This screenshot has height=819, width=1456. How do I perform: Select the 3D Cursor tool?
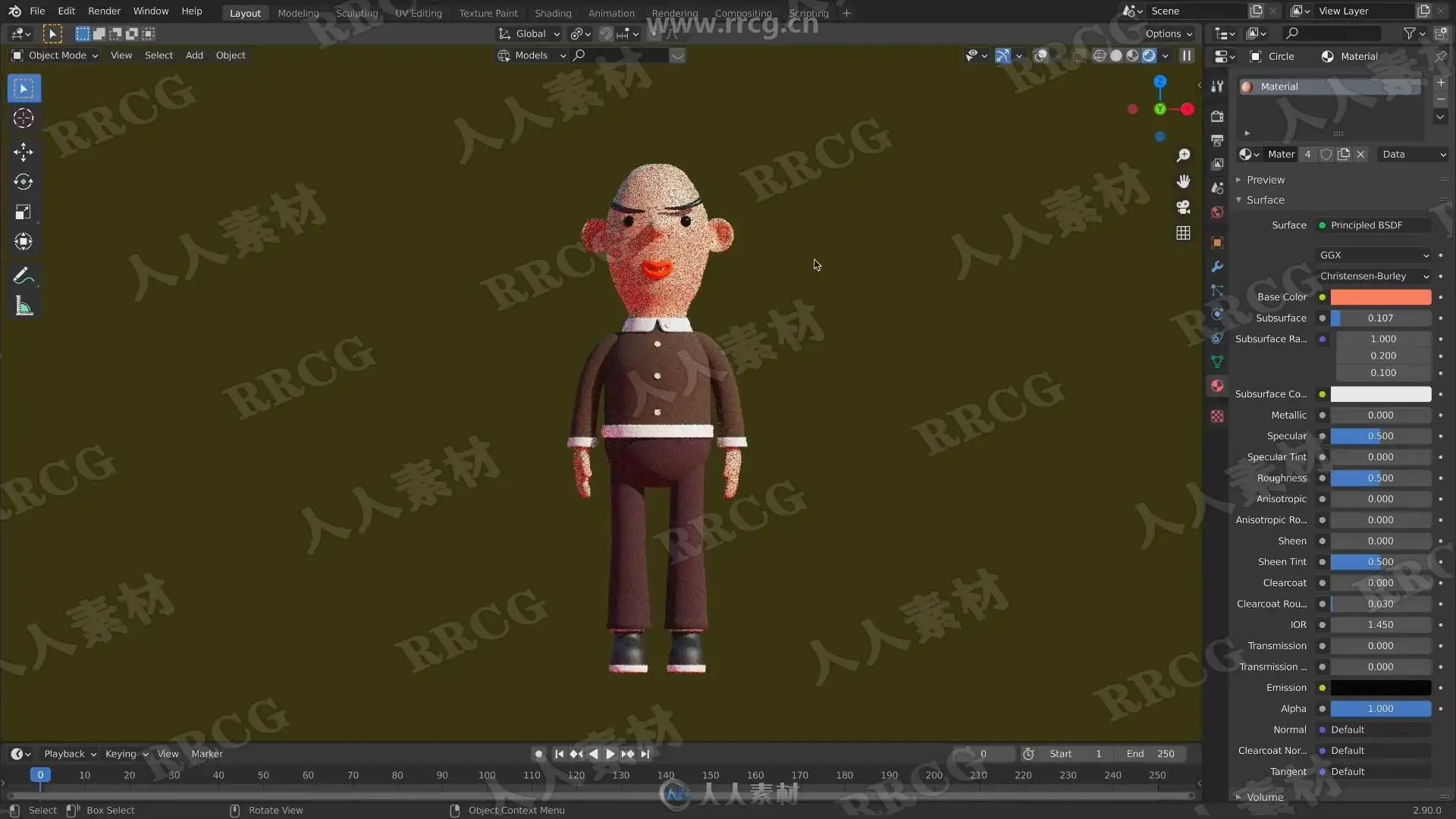pos(23,118)
